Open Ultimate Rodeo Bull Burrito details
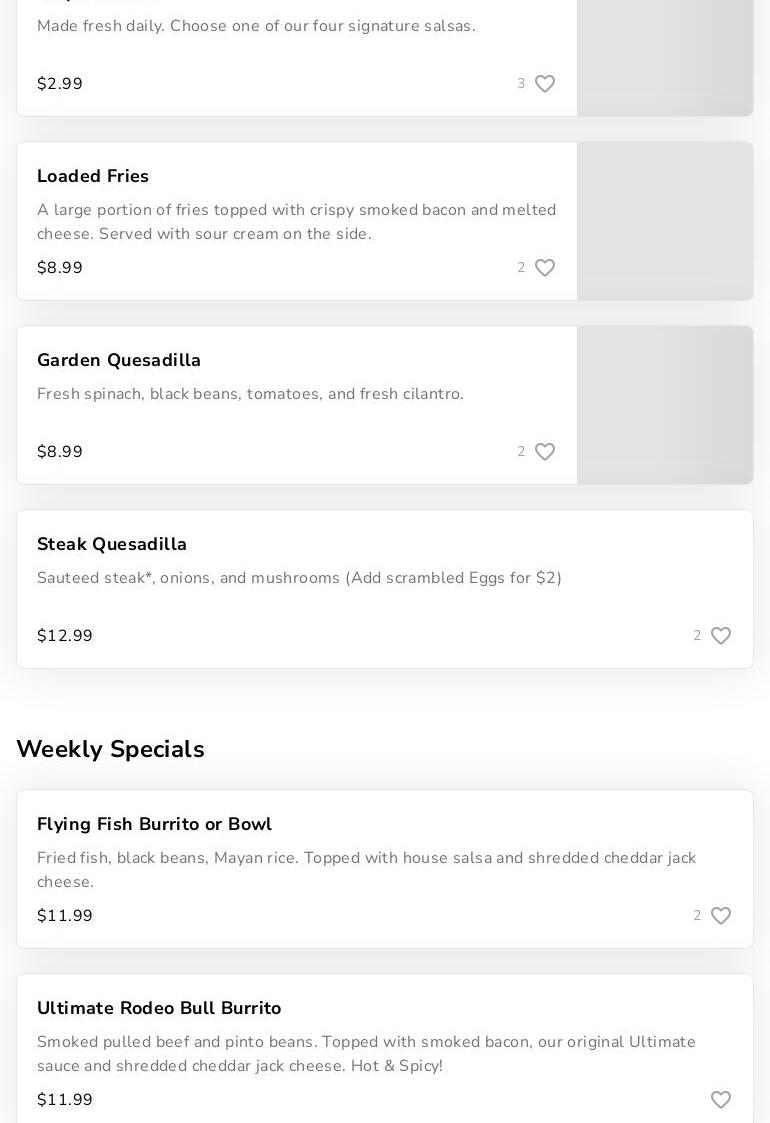770x1123 pixels. (159, 1008)
